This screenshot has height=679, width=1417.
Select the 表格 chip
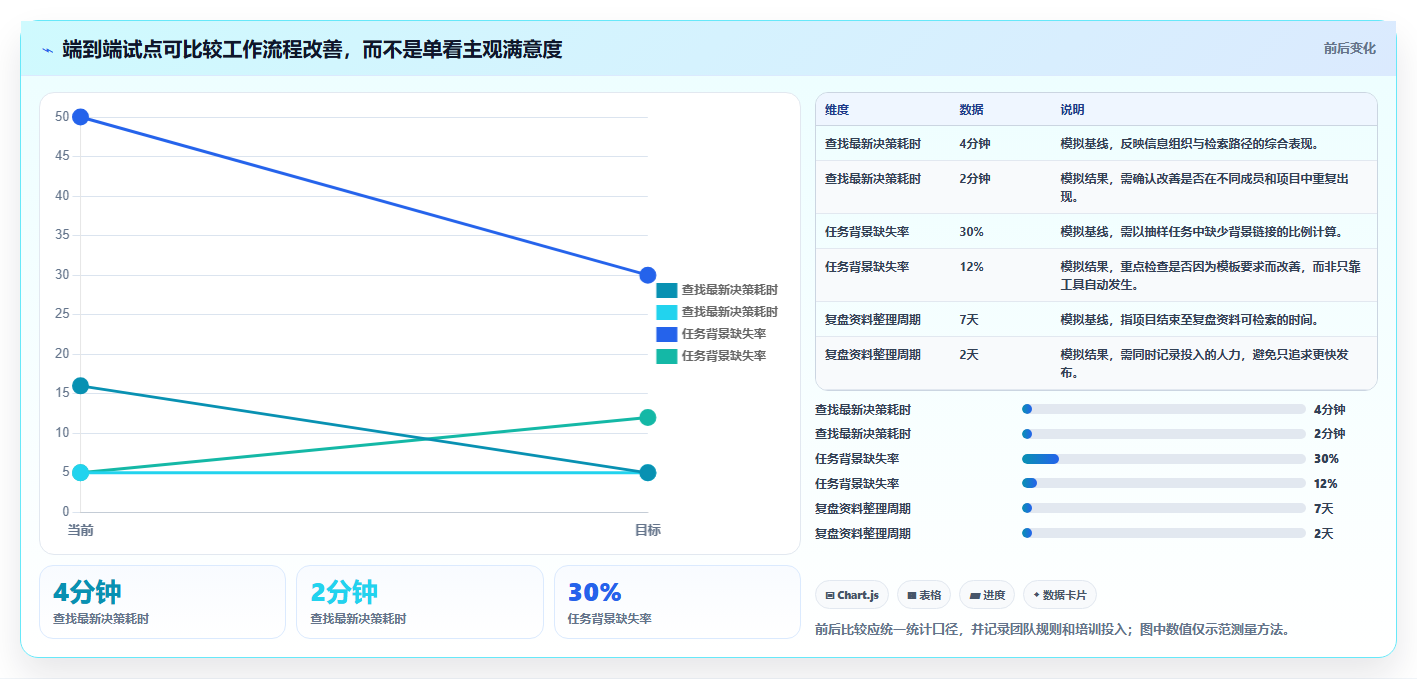pos(924,595)
